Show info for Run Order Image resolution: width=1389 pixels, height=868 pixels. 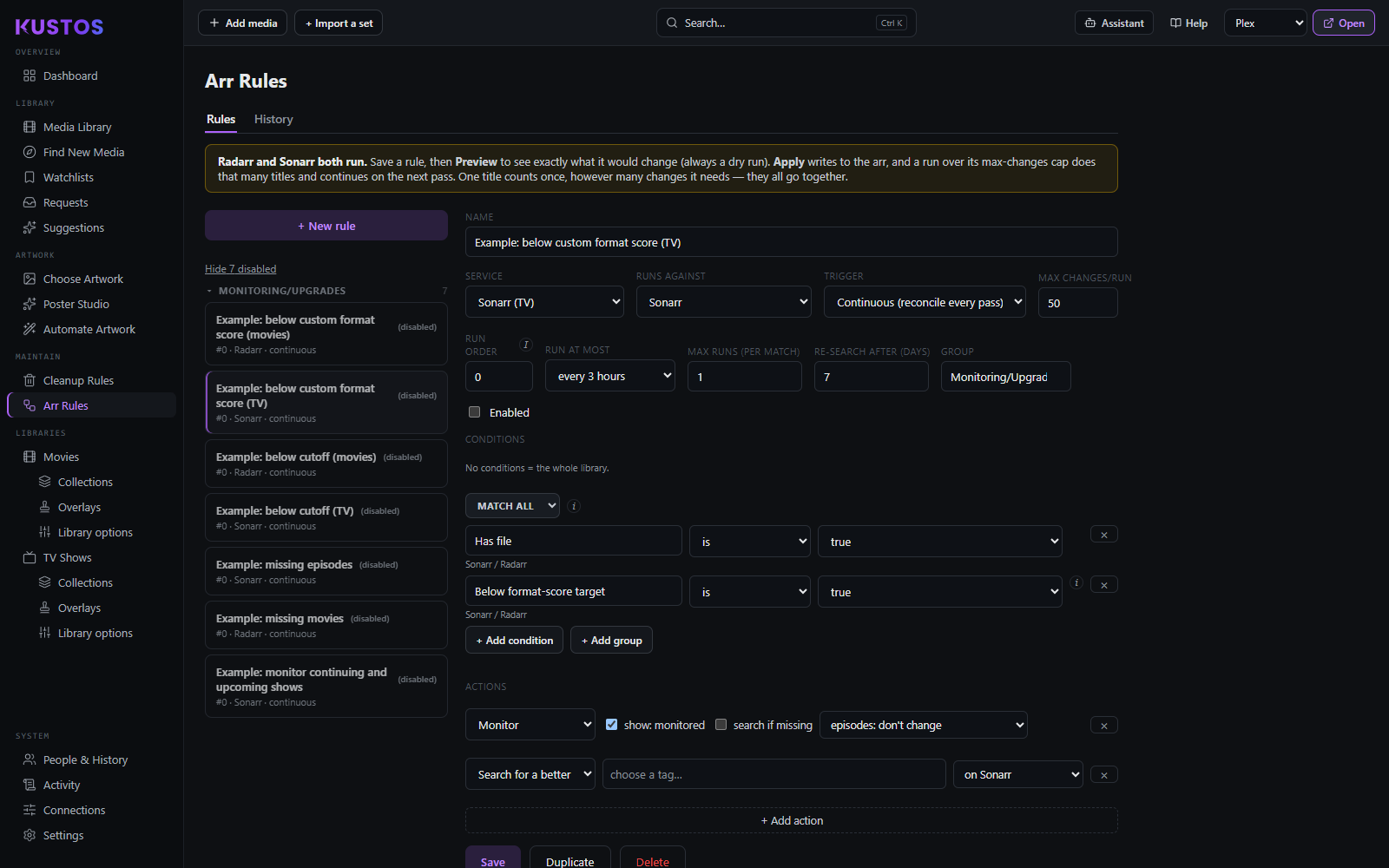(525, 345)
